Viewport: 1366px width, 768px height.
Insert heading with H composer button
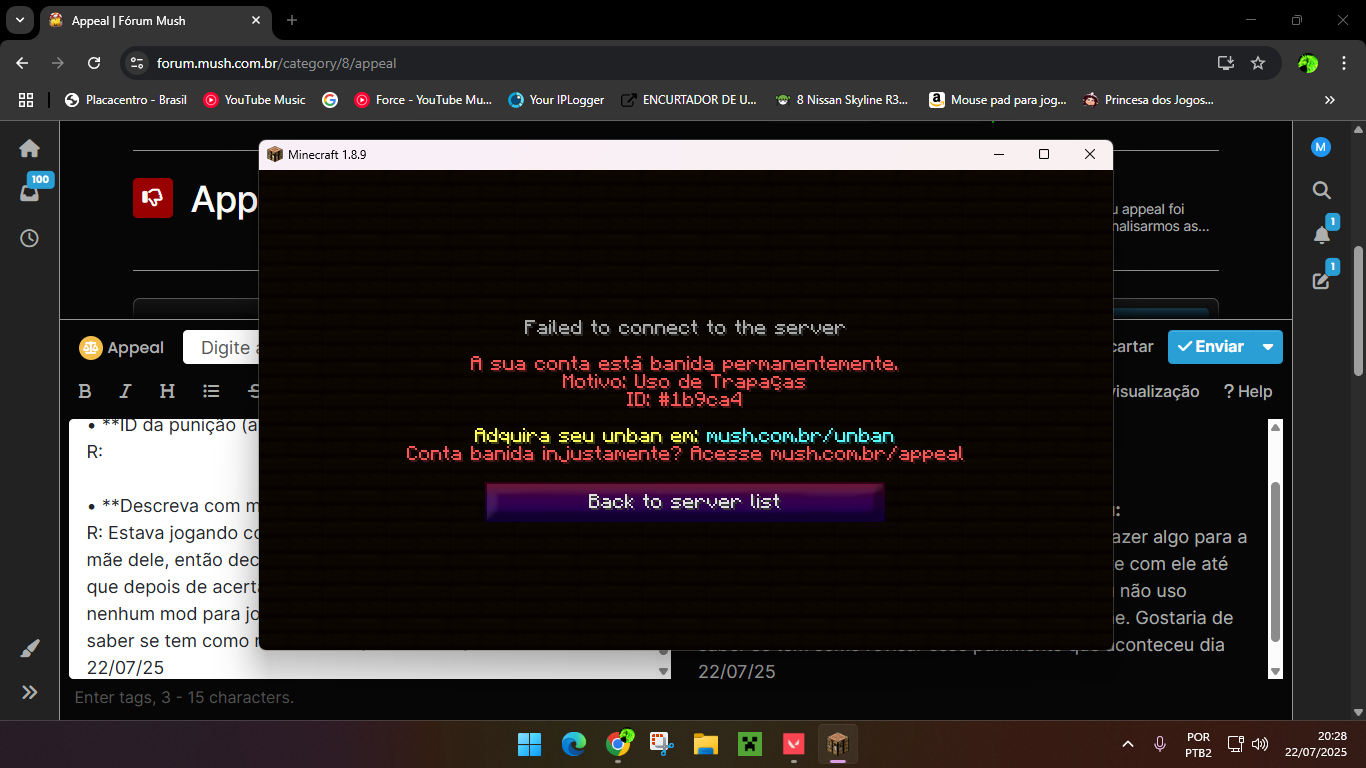tap(167, 391)
